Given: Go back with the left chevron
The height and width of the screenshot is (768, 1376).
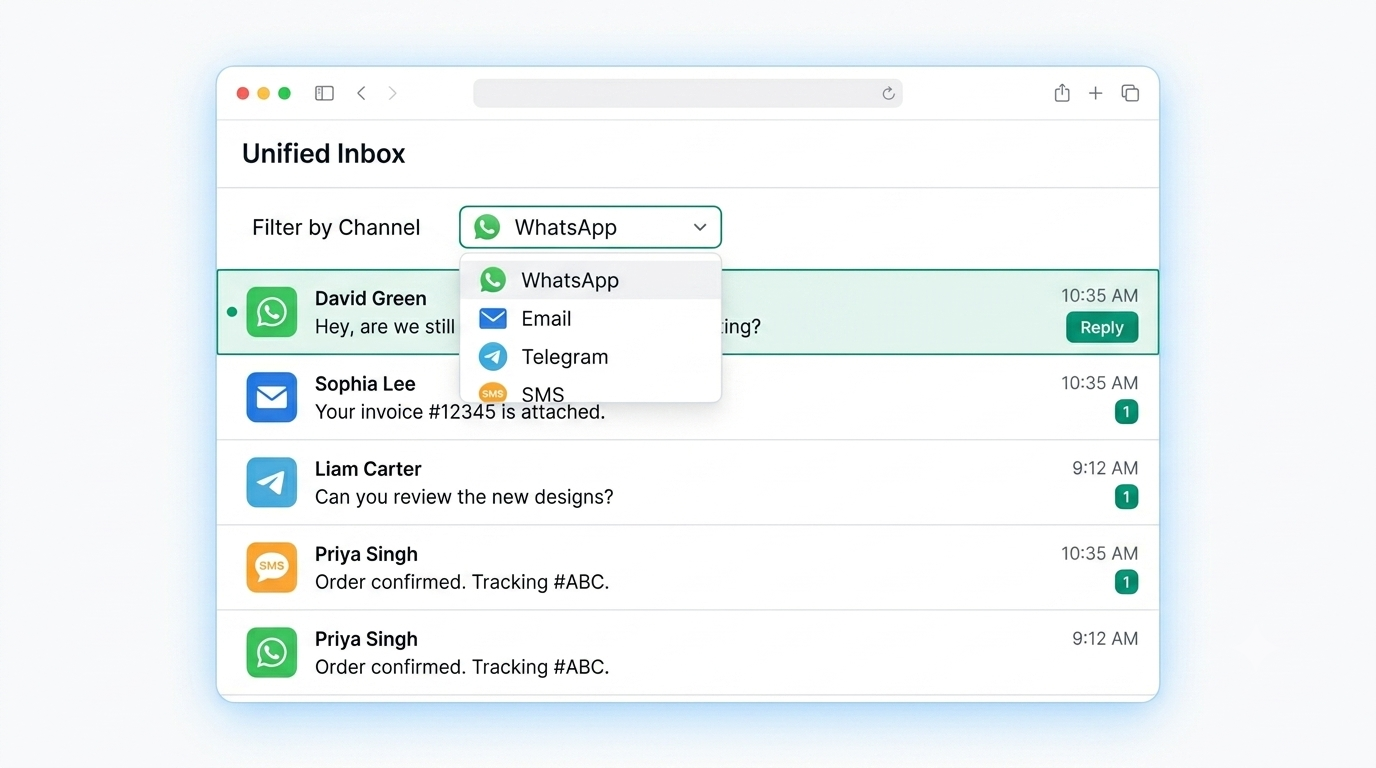Looking at the screenshot, I should [x=361, y=93].
